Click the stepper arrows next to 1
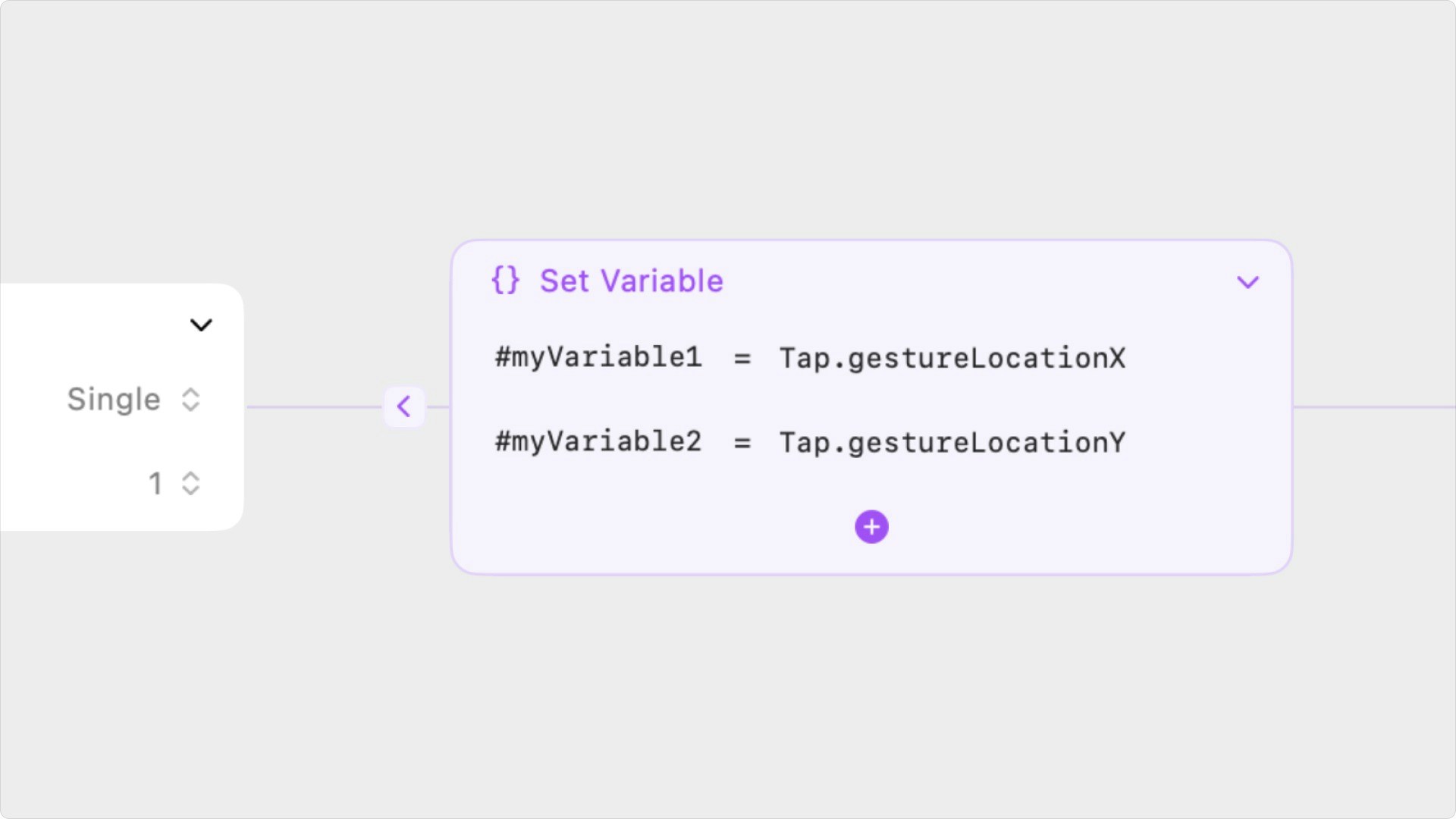 191,483
